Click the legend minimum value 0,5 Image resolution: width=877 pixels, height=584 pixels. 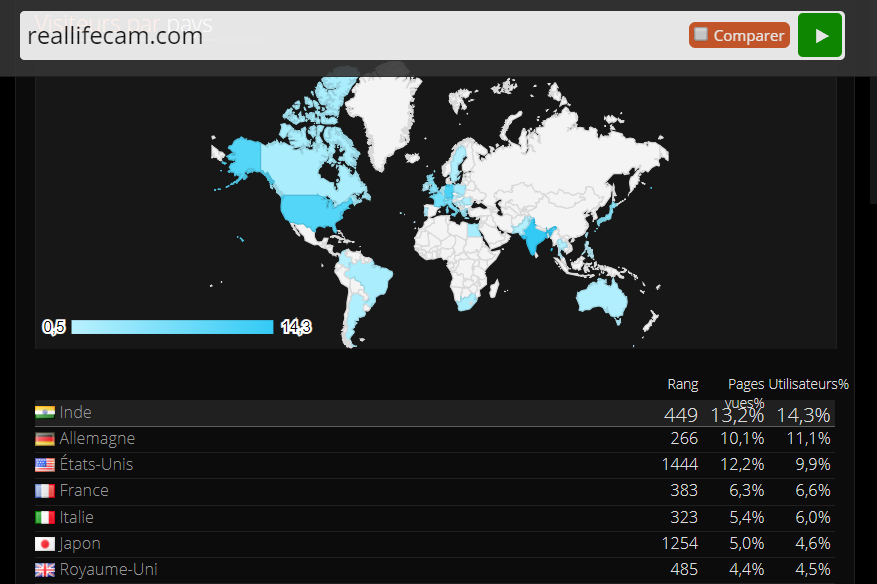pyautogui.click(x=54, y=327)
